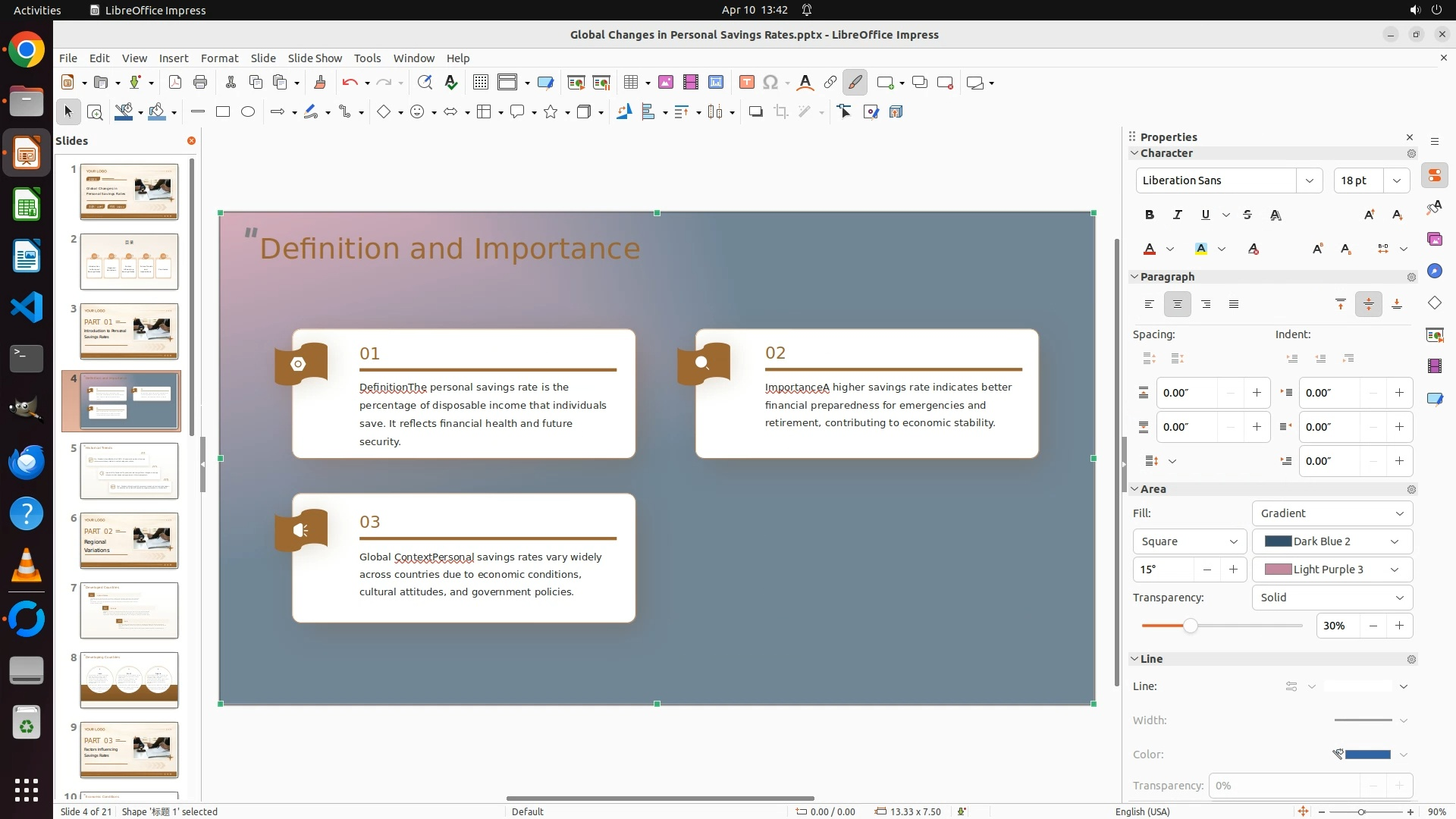Click the transparency slider handle
Viewport: 1456px width, 819px height.
1190,626
